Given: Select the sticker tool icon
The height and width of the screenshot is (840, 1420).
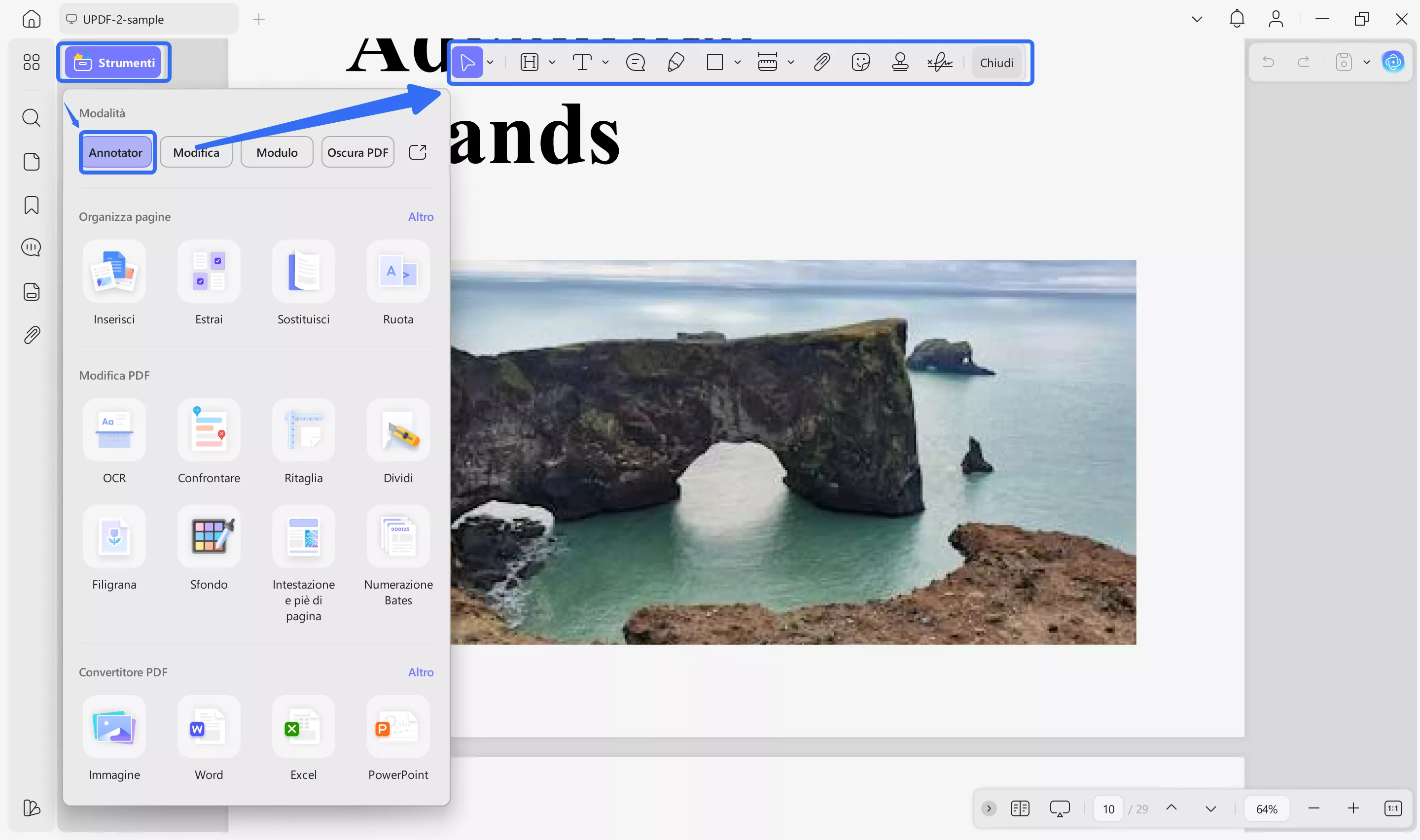Looking at the screenshot, I should (x=860, y=62).
